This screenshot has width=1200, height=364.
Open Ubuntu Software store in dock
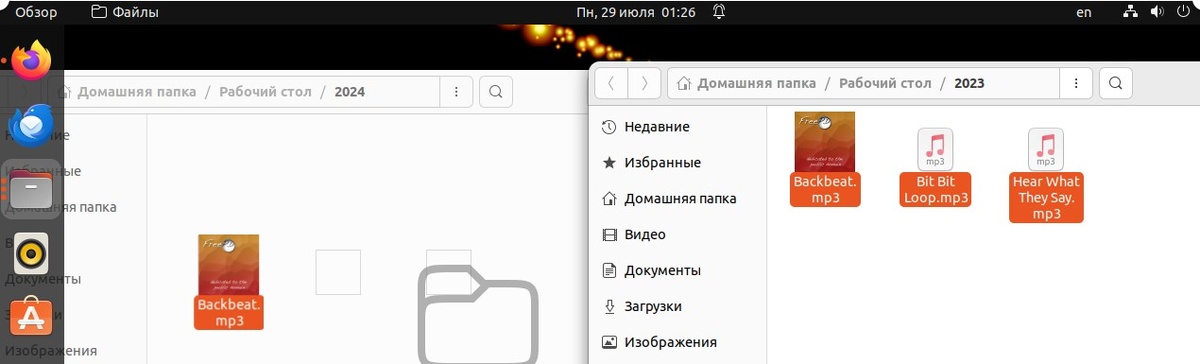(x=32, y=318)
